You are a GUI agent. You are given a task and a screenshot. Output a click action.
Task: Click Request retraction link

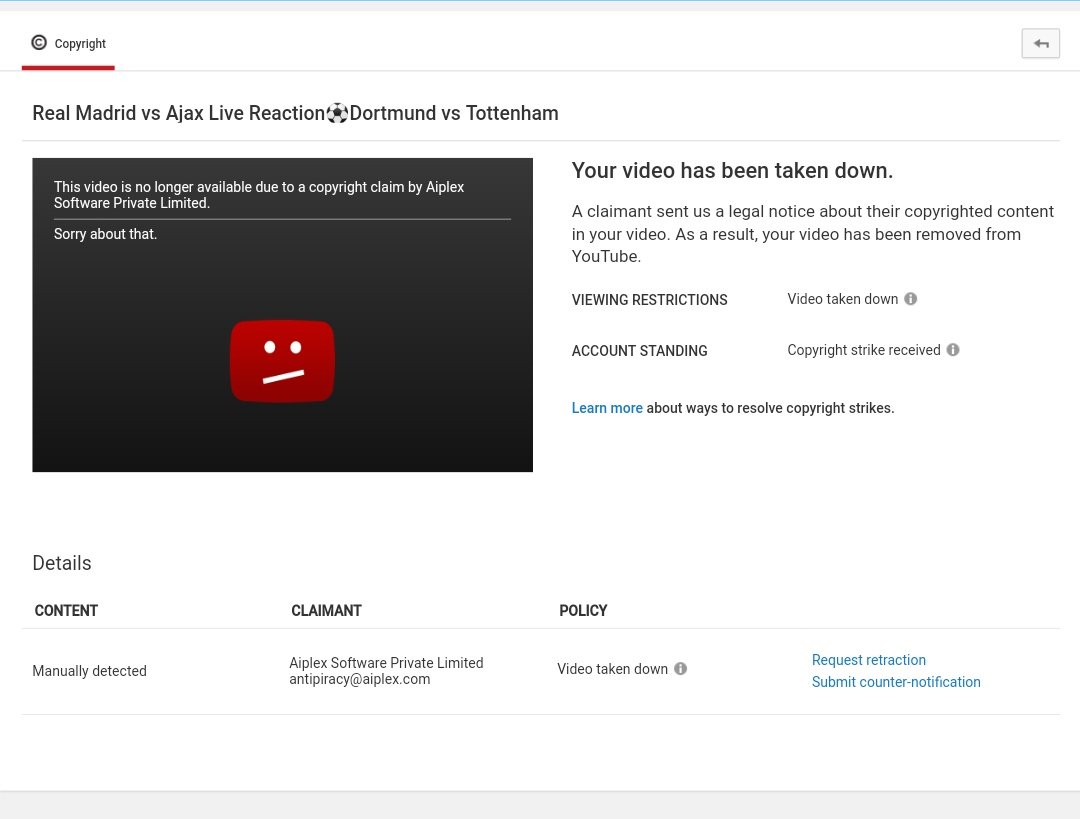point(869,660)
